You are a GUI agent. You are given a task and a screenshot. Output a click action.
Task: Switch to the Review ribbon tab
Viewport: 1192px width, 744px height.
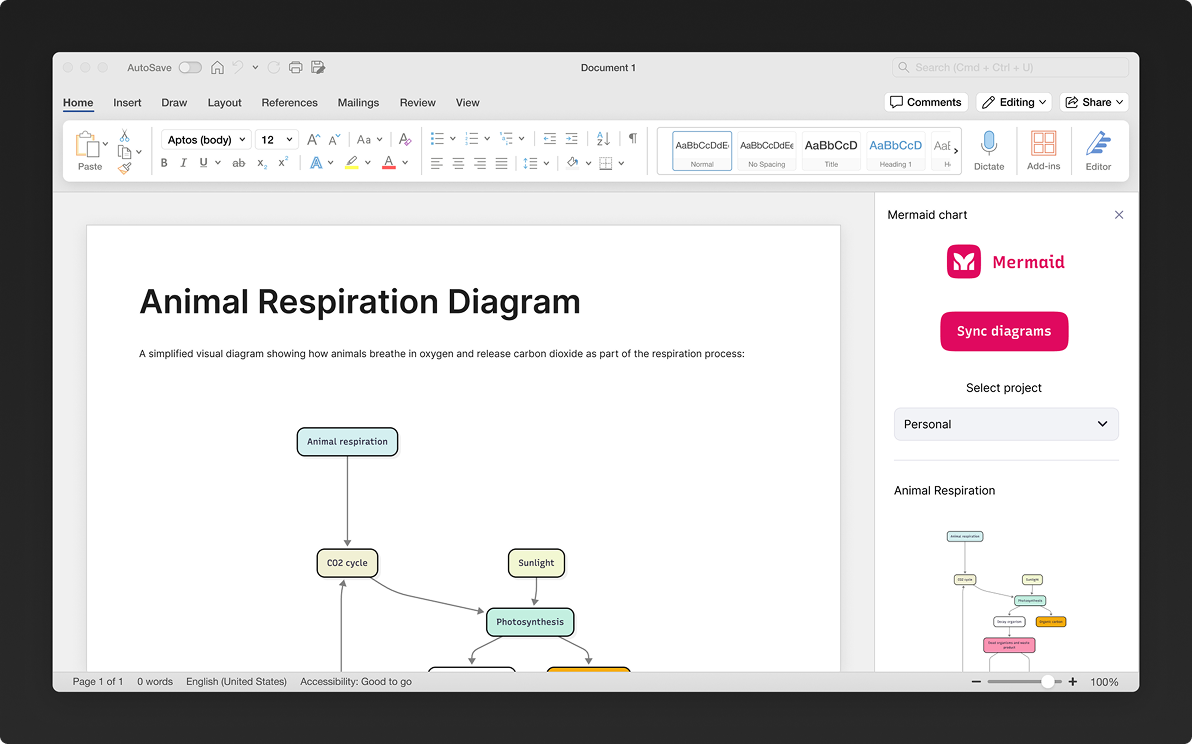pyautogui.click(x=417, y=102)
